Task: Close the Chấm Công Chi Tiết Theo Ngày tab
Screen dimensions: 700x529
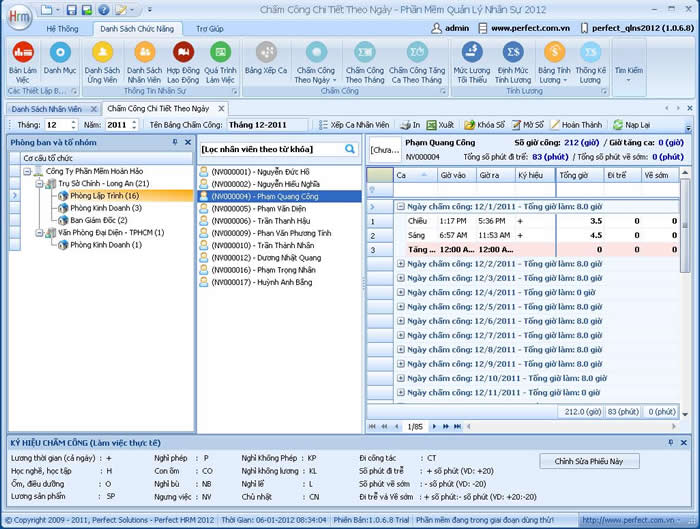Action: 221,108
